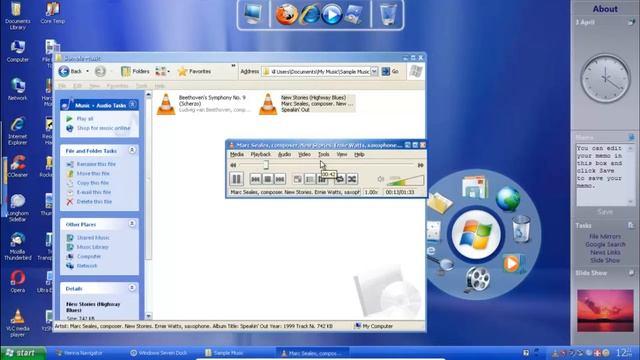
Task: Open VLC View menu
Action: coord(342,154)
